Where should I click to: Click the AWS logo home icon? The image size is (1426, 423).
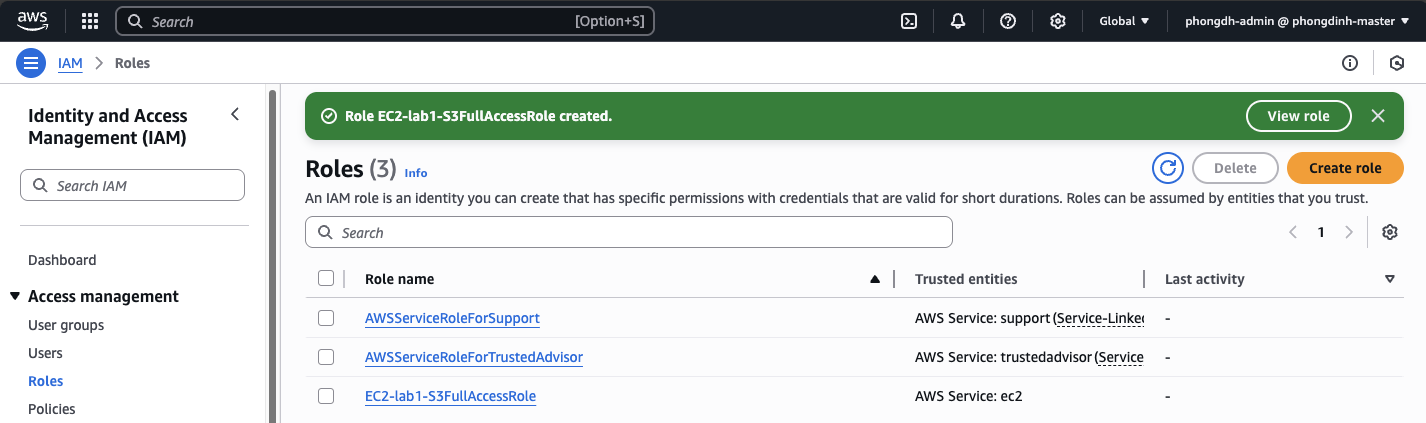click(x=33, y=21)
